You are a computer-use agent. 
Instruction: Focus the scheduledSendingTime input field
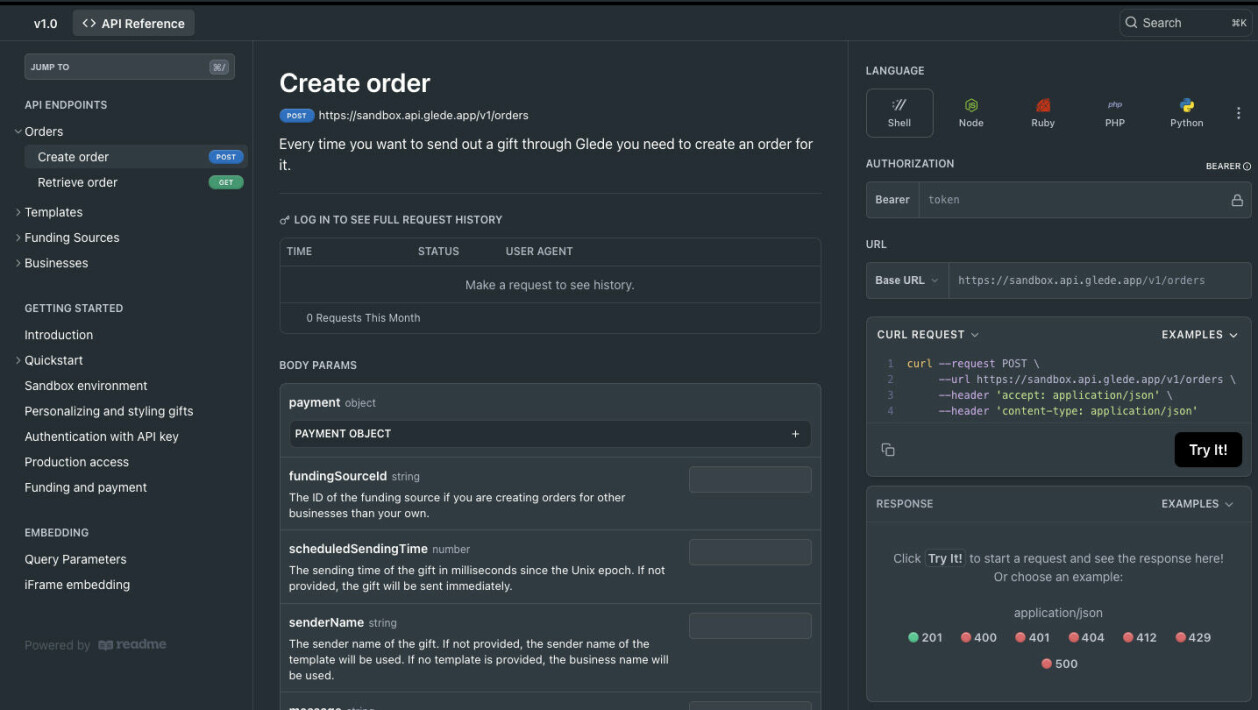[750, 552]
